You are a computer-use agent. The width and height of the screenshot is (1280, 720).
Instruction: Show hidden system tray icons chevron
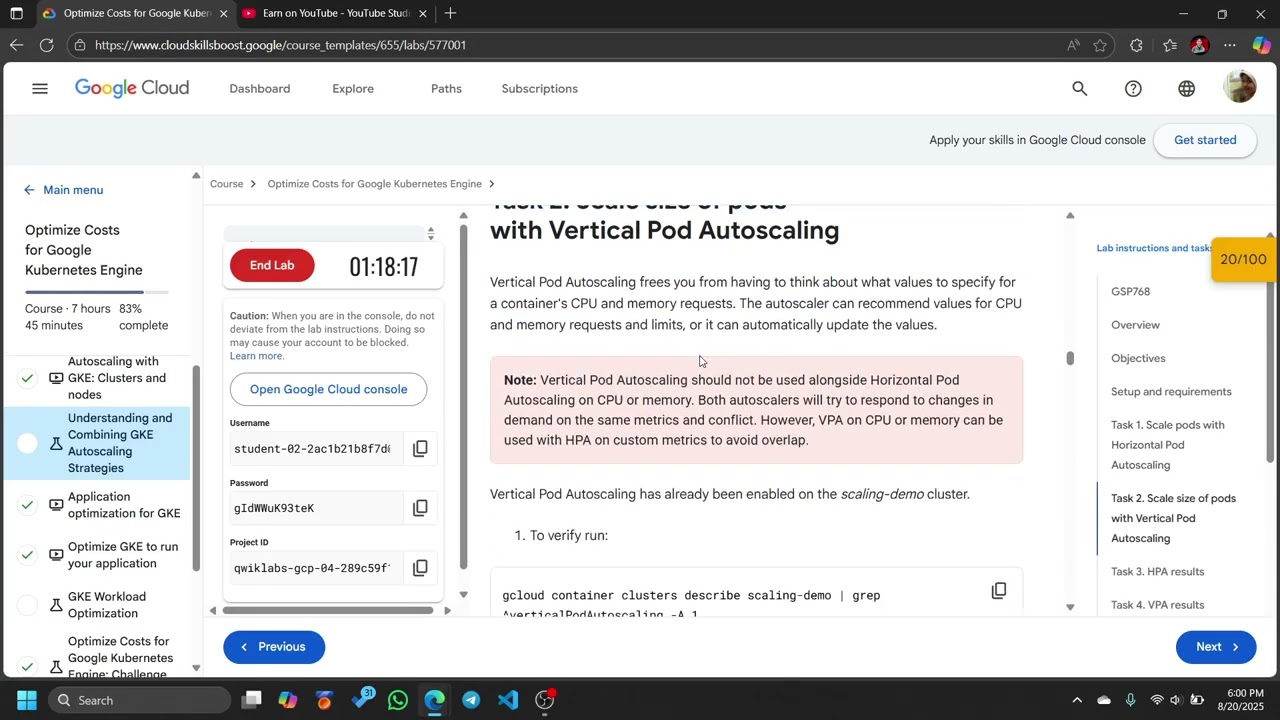coord(1077,700)
